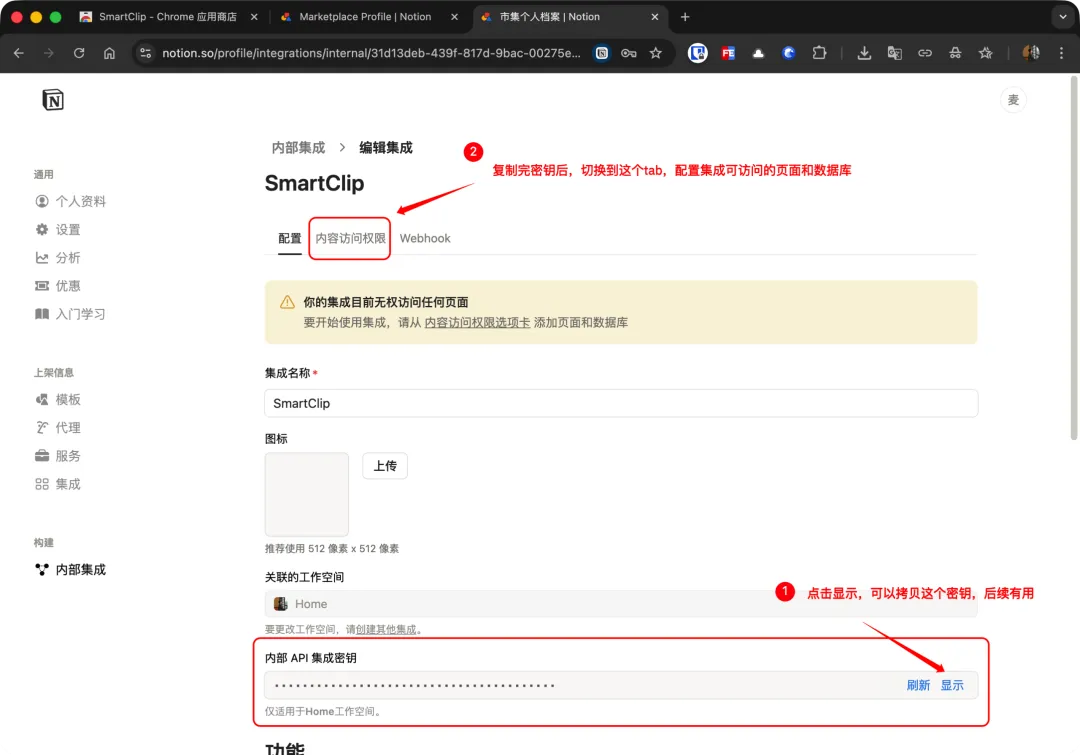Click the address bar URL
The width and height of the screenshot is (1080, 755).
click(x=371, y=53)
